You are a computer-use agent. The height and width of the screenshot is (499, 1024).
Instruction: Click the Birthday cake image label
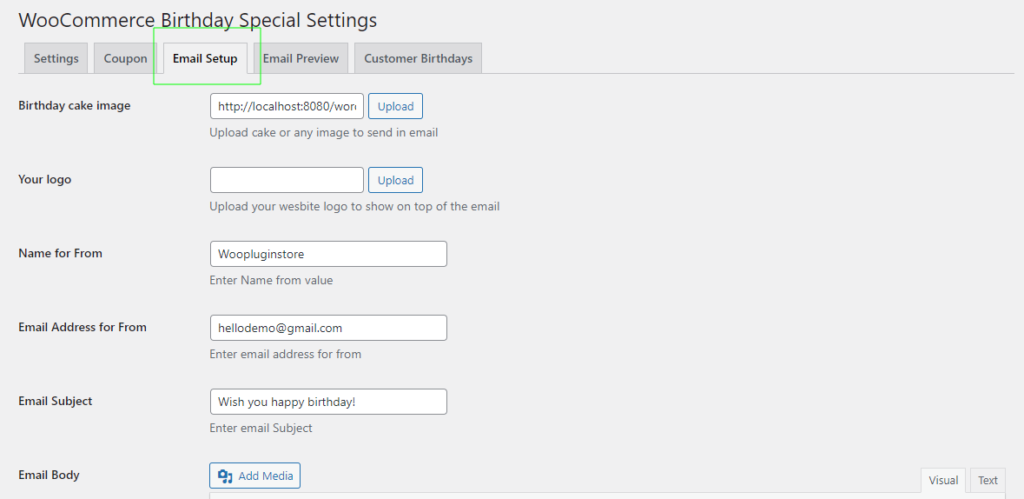(x=74, y=105)
